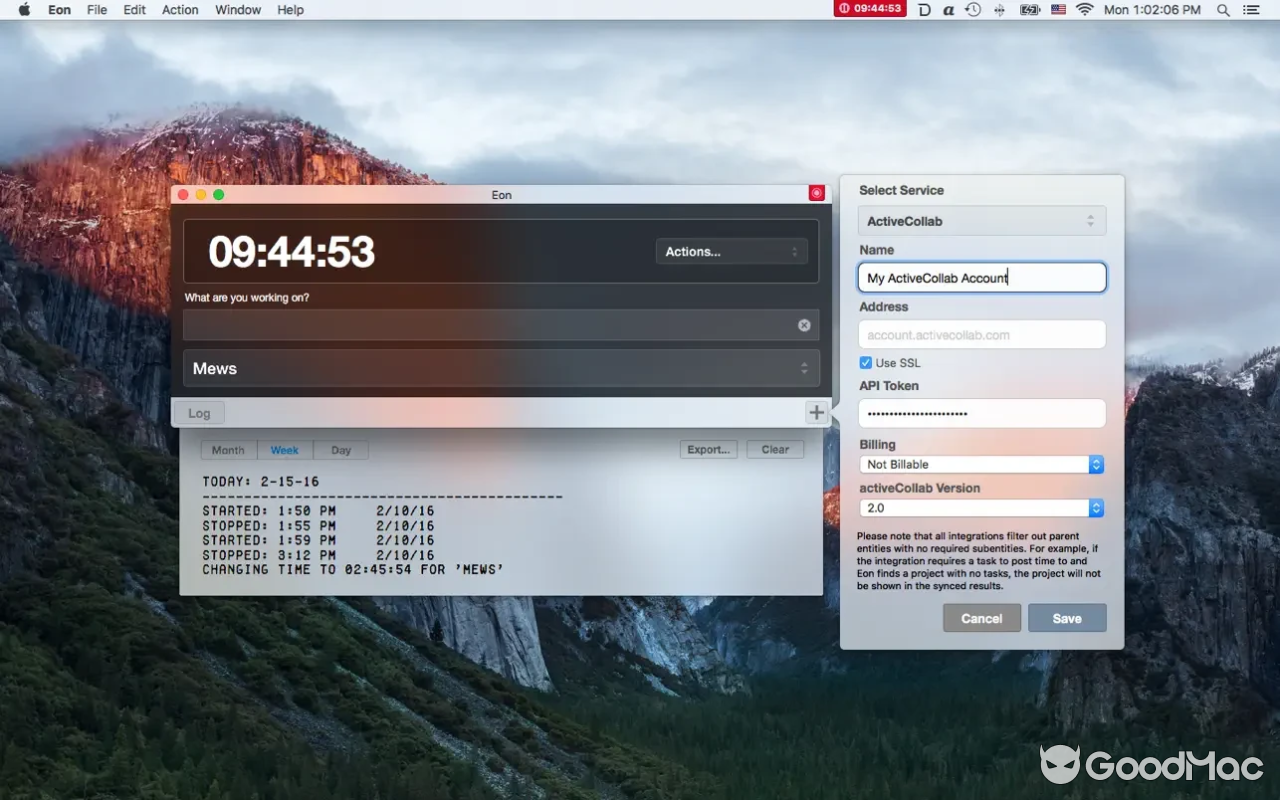
Task: Disable the Use SSL checkbox
Action: tap(865, 362)
